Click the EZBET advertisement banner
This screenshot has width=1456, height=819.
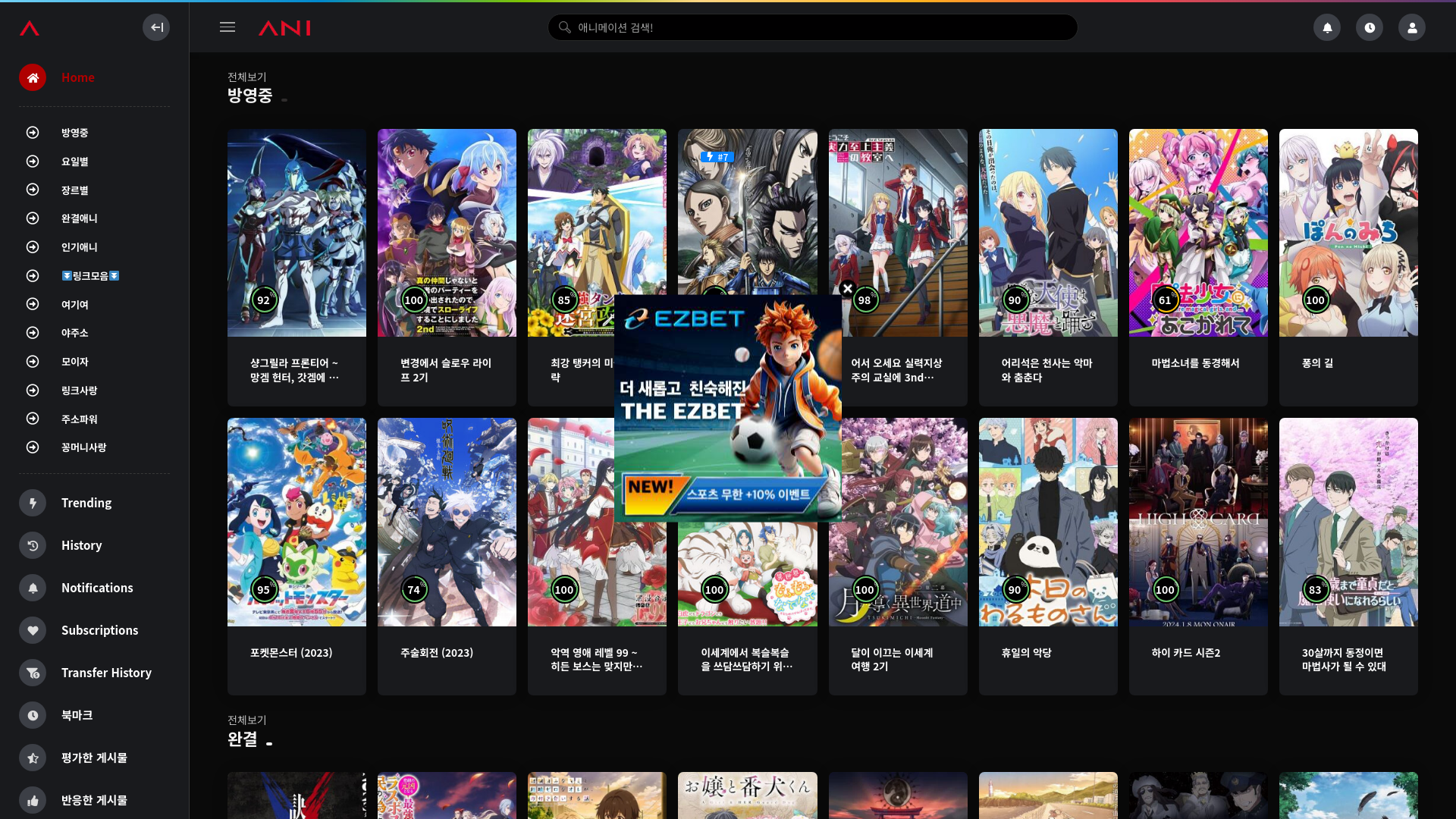click(x=728, y=408)
